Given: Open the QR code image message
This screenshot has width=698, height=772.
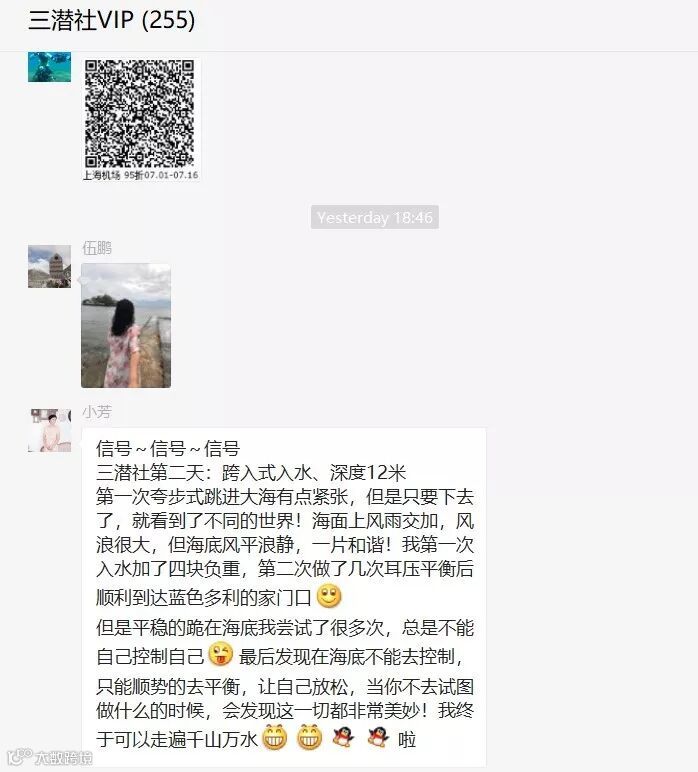Looking at the screenshot, I should pyautogui.click(x=140, y=119).
